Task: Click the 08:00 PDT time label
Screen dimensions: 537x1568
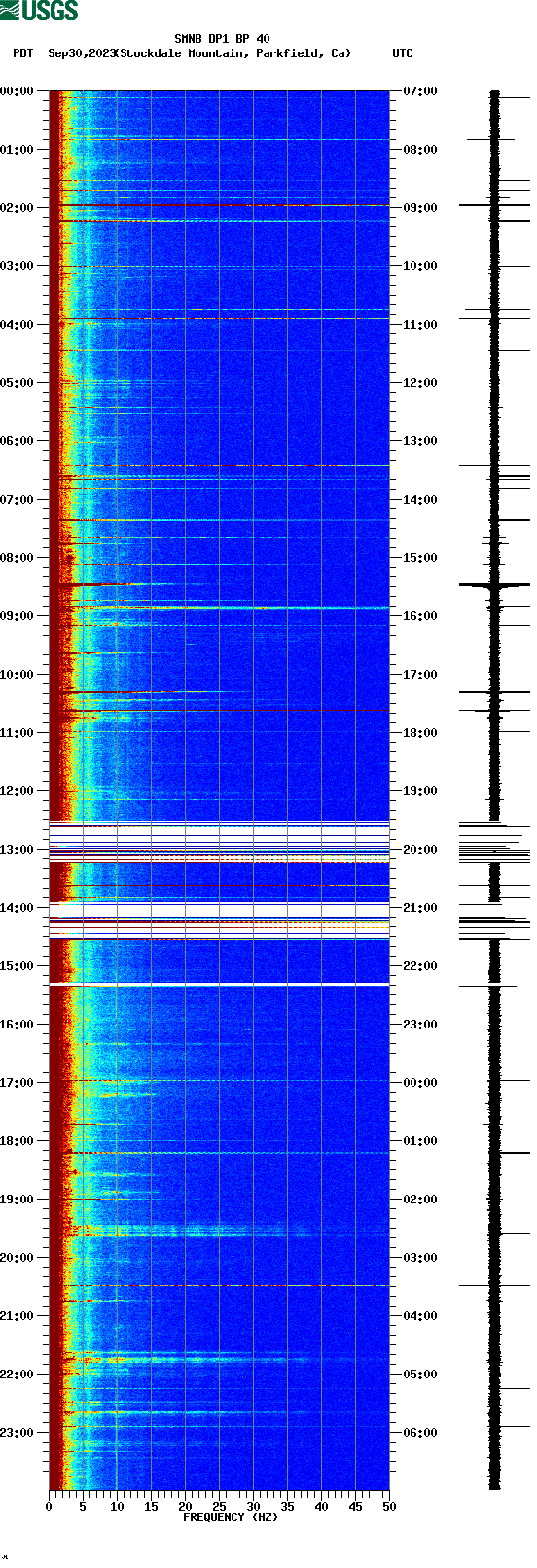Action: (17, 558)
